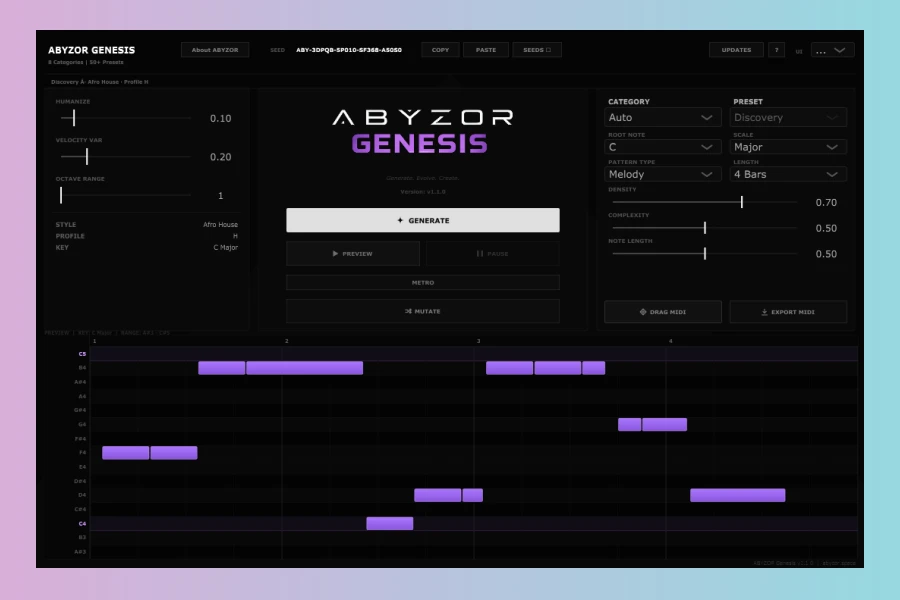Check for UPDATES
Screen dimensions: 900x600
click(x=736, y=50)
